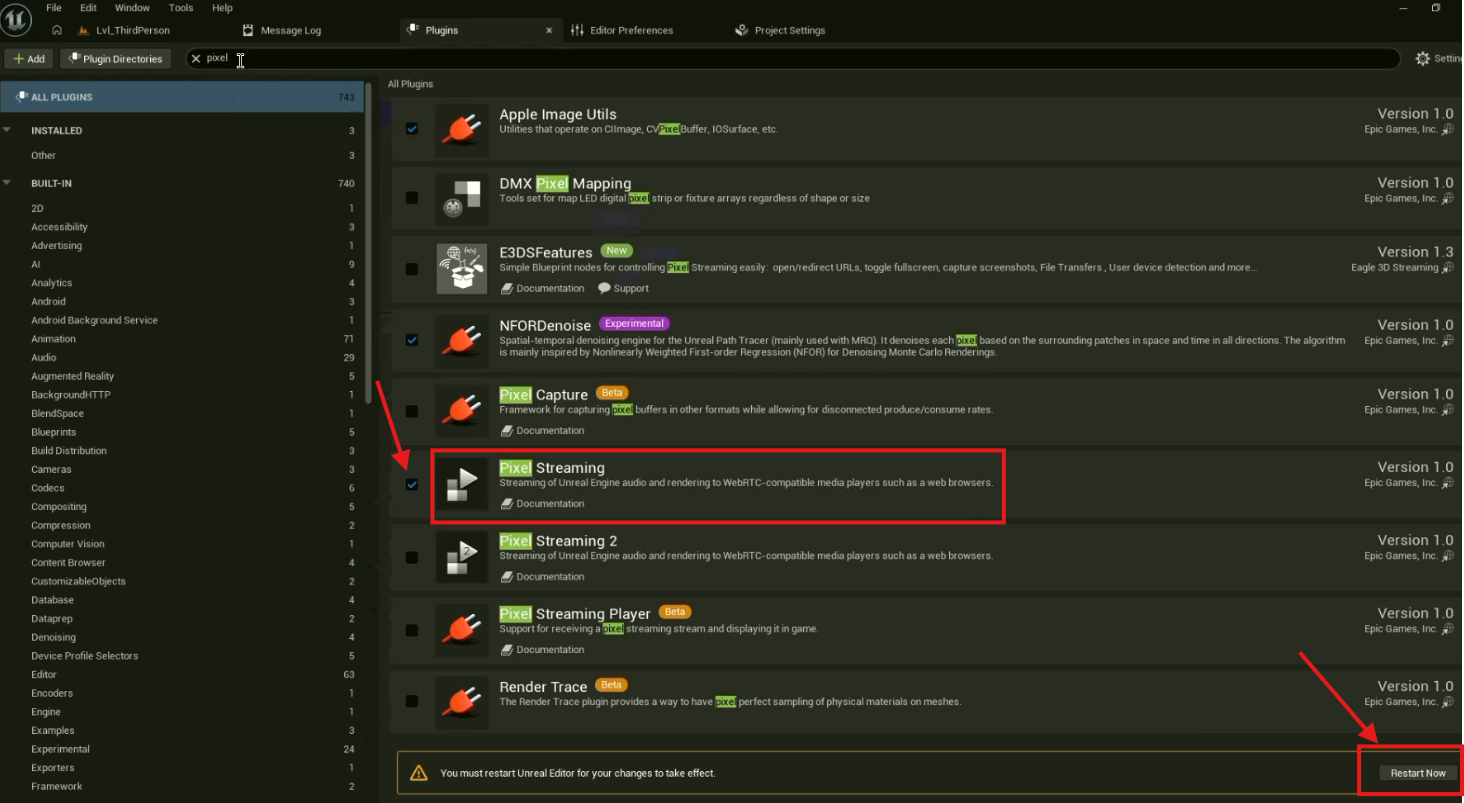Click the Add plugin button
1464x803 pixels.
coord(29,59)
